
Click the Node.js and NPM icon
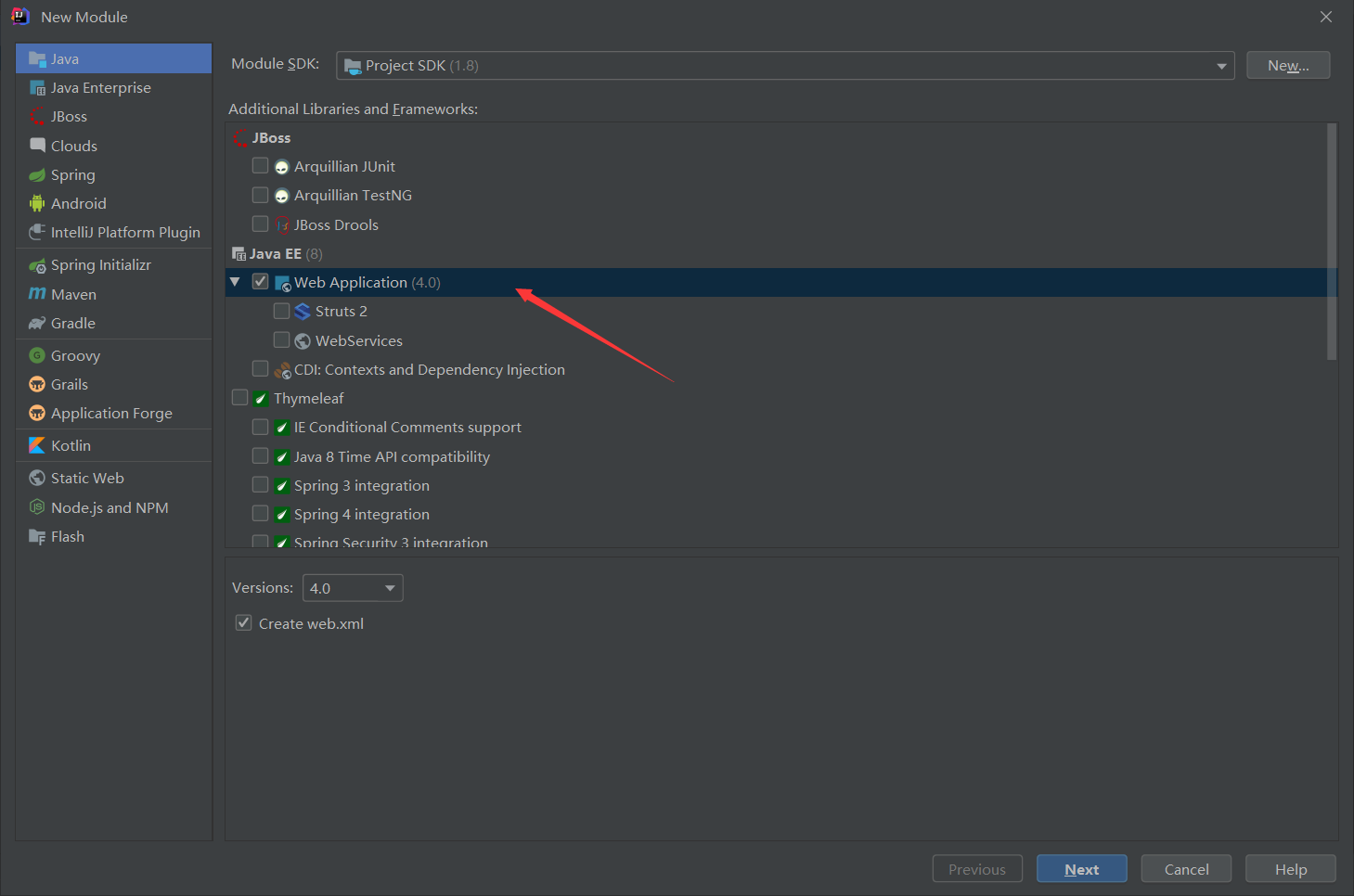click(37, 507)
